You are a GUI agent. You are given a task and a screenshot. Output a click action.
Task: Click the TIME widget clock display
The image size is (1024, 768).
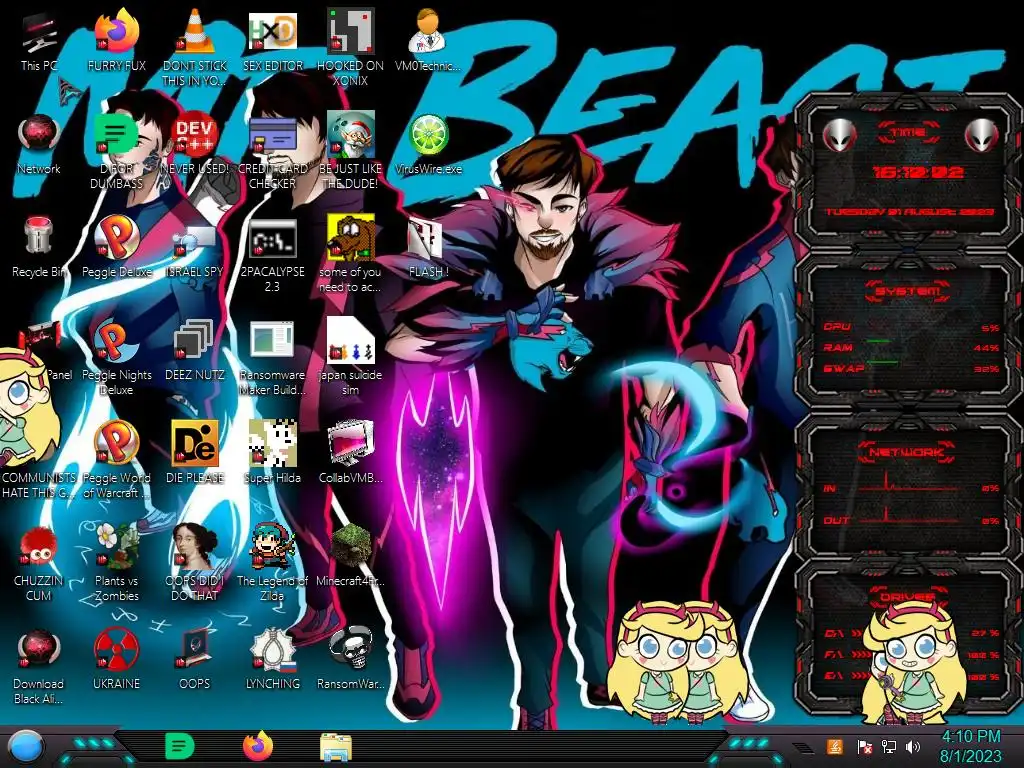pyautogui.click(x=918, y=172)
